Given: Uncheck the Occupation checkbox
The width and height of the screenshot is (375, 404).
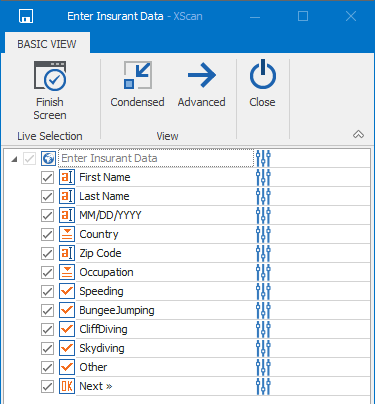Looking at the screenshot, I should (x=47, y=272).
